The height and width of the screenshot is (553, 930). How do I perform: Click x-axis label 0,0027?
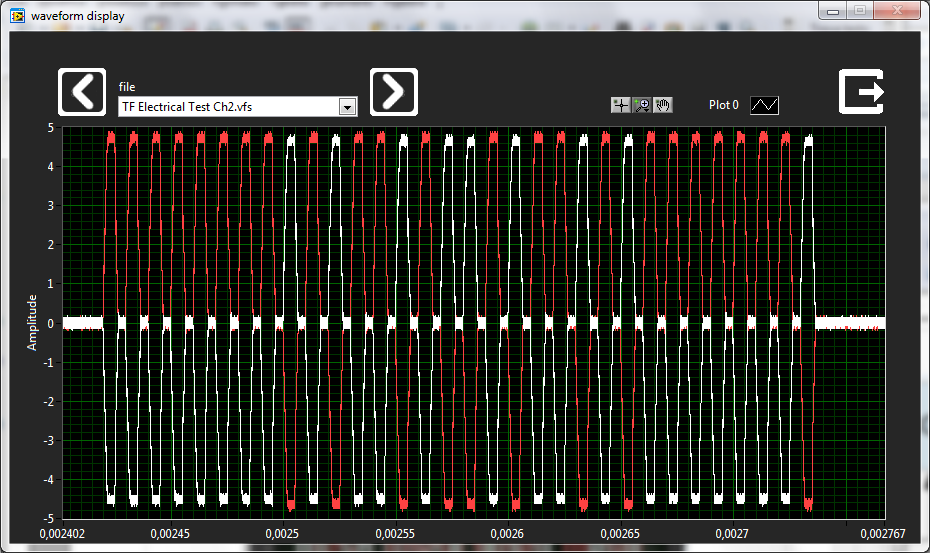732,533
